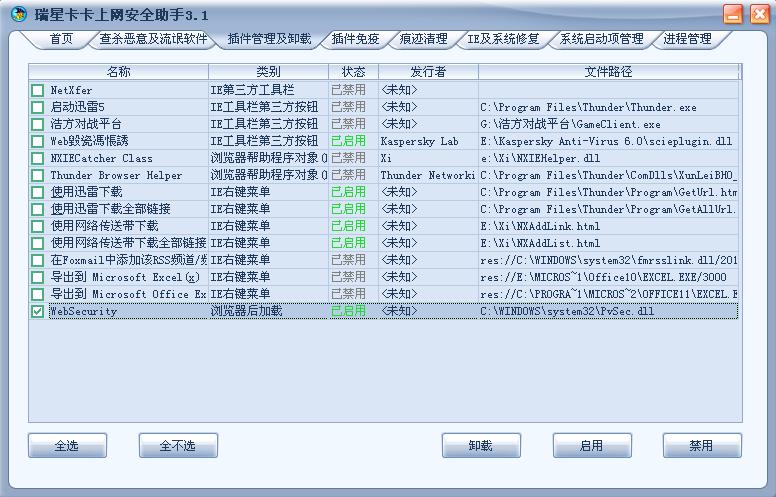The height and width of the screenshot is (497, 776).
Task: Click the scieplugin.dll file path
Action: coord(606,142)
